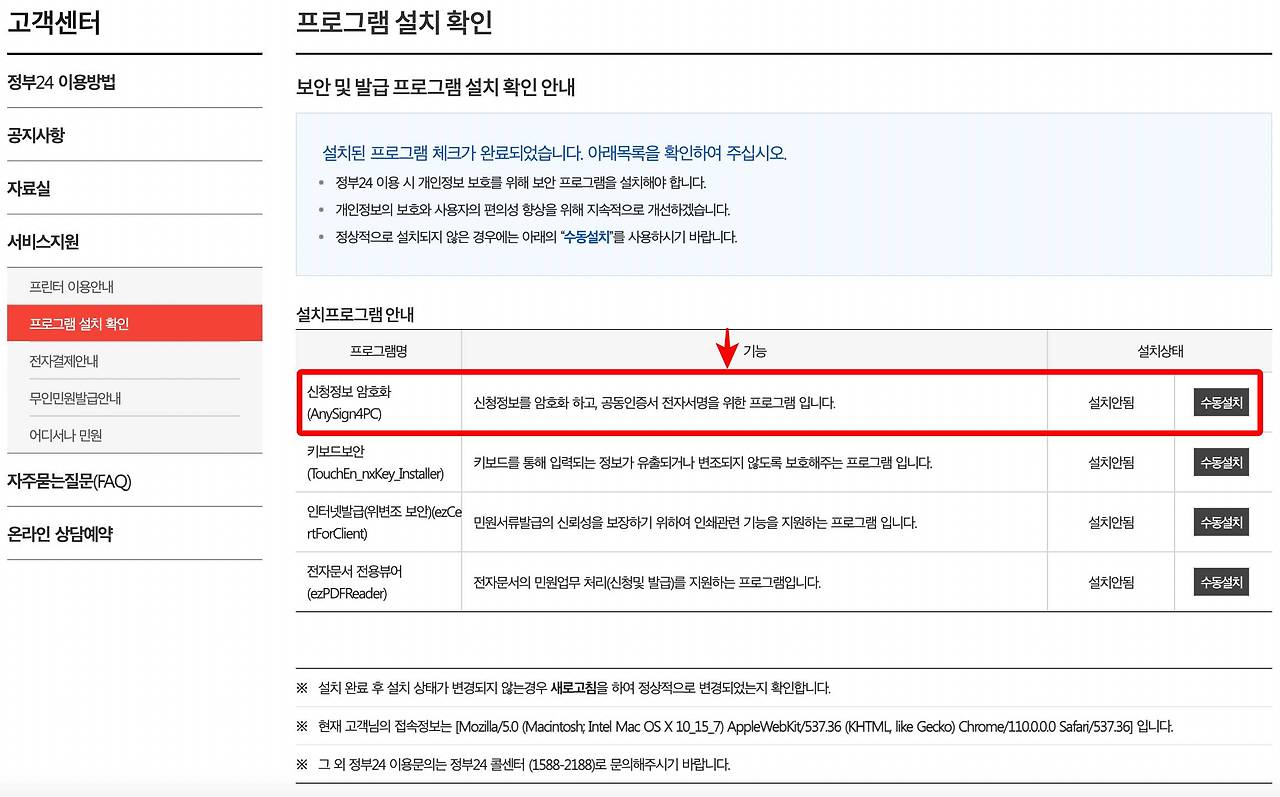The image size is (1280, 797).
Task: Open 정부24 이용방법 from the sidebar
Action: [x=61, y=81]
